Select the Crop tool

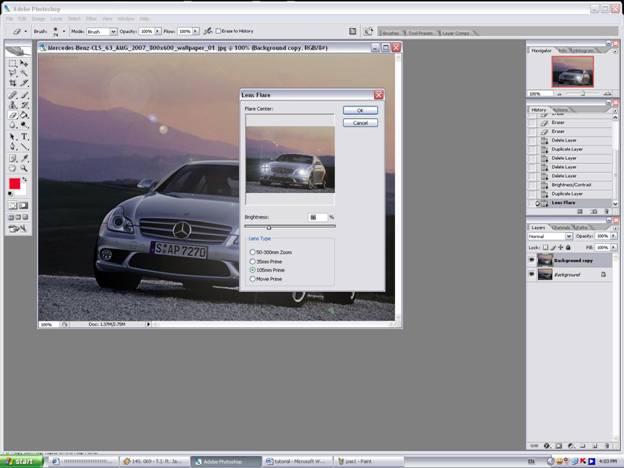point(13,84)
